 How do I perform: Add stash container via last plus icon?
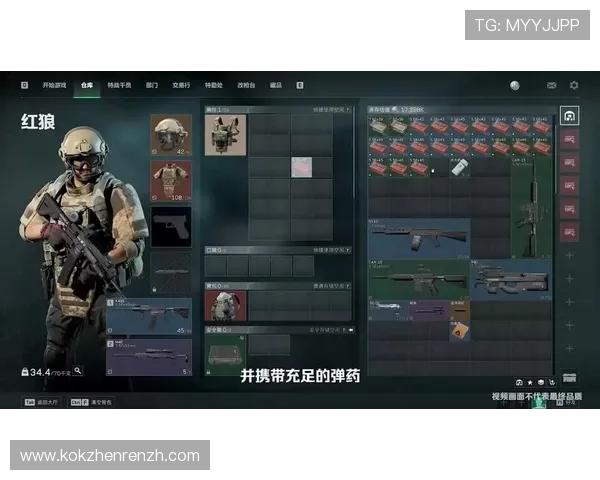point(569,348)
